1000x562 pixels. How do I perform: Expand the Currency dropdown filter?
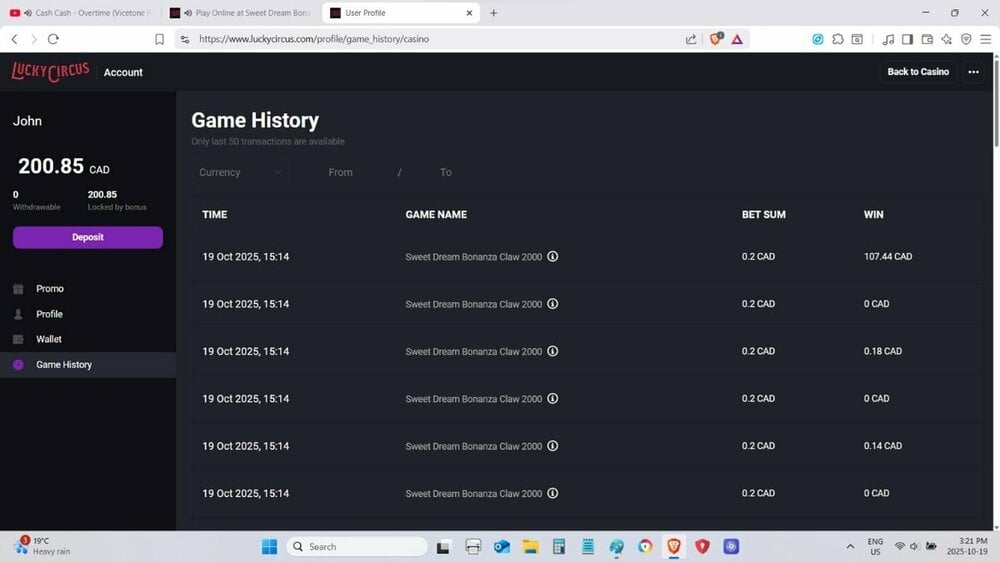[x=239, y=172]
